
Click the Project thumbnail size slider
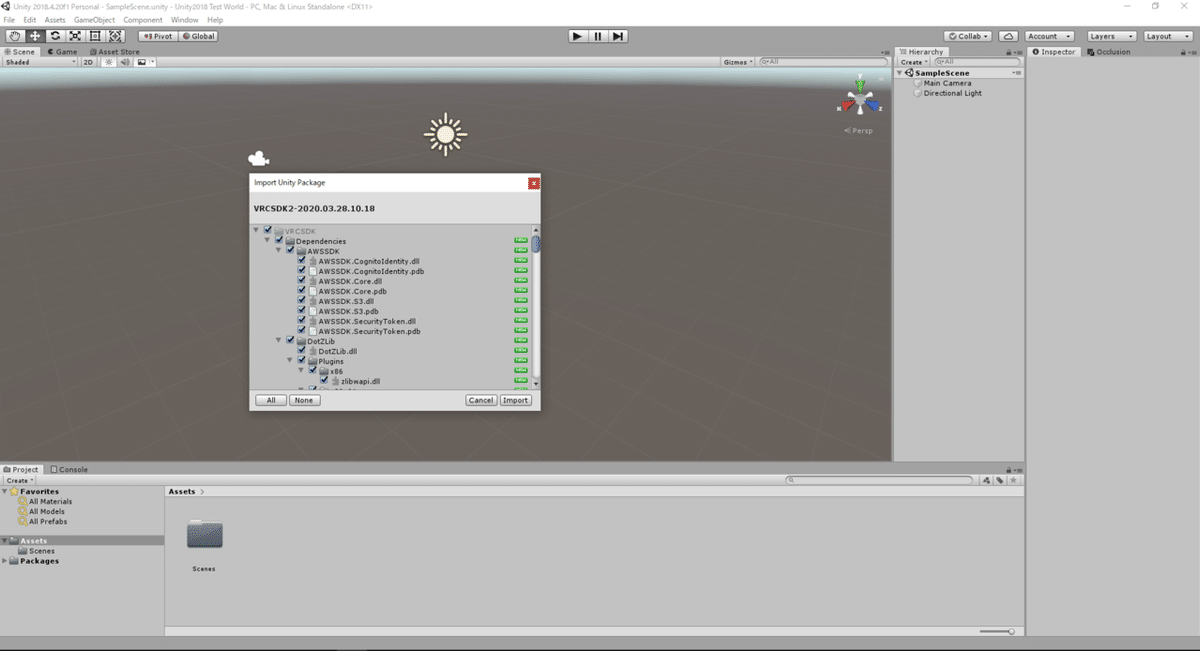pyautogui.click(x=997, y=631)
